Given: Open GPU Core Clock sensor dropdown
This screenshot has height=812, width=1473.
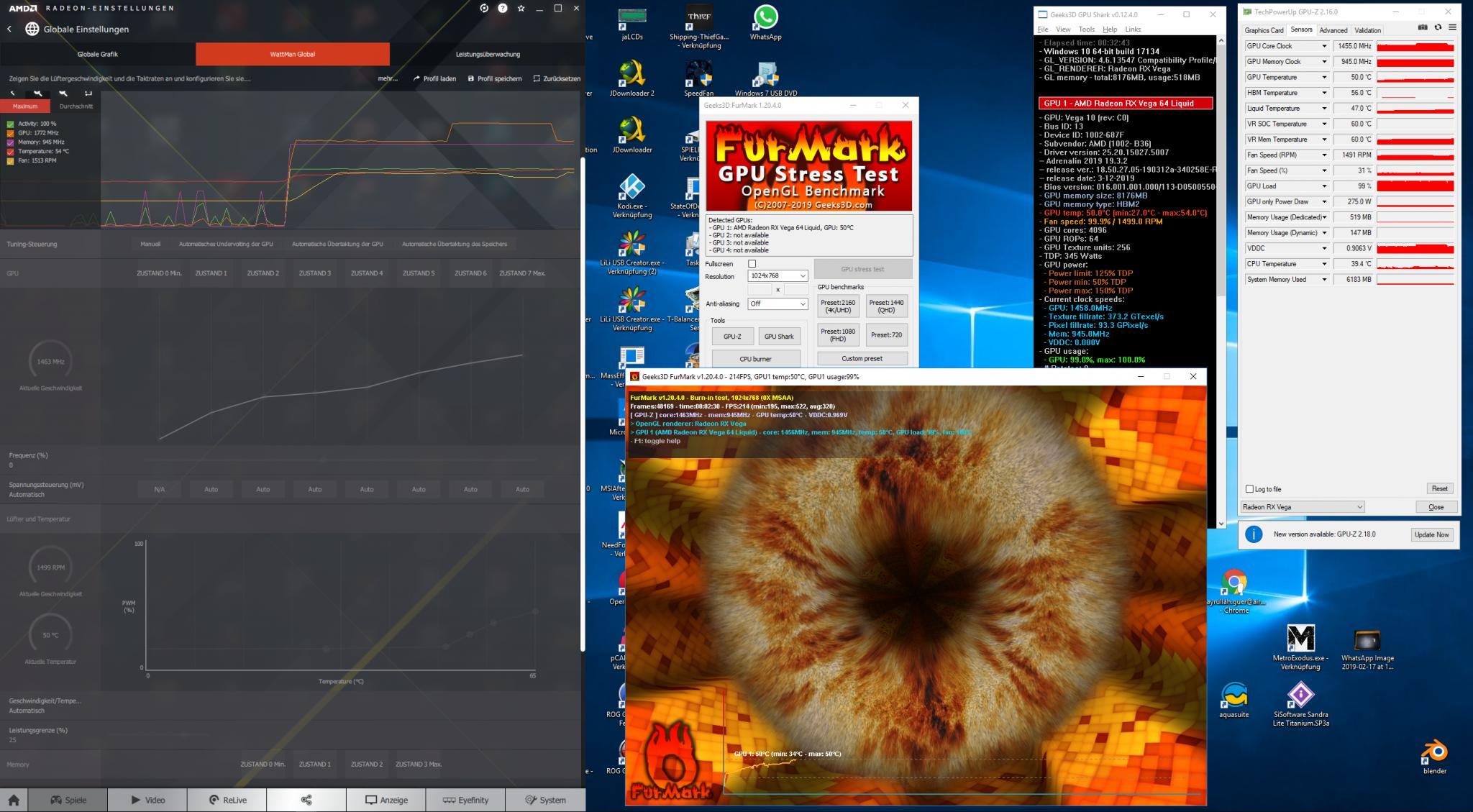Looking at the screenshot, I should (x=1323, y=46).
